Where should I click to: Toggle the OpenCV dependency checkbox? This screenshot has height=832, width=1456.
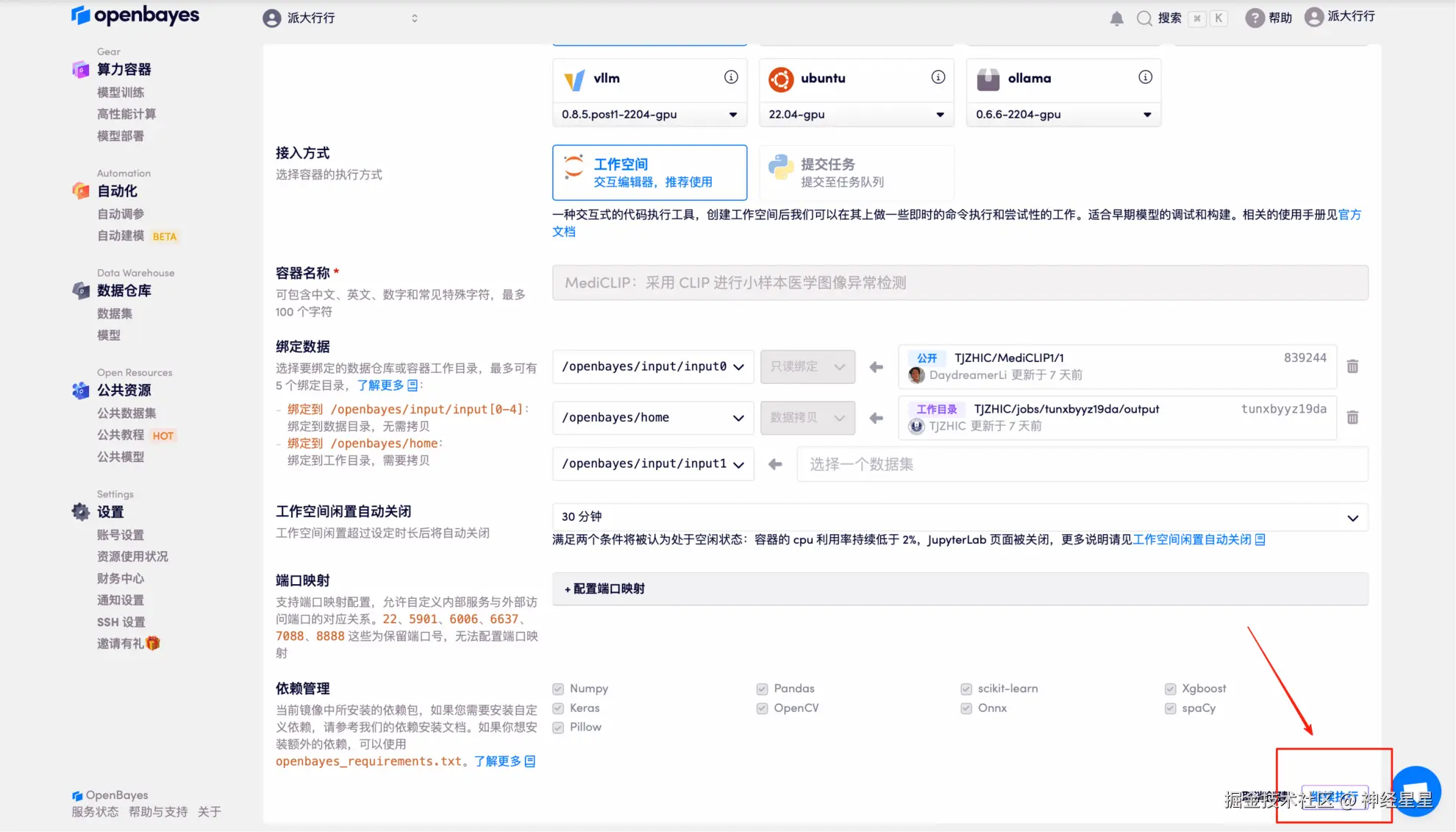[x=762, y=708]
